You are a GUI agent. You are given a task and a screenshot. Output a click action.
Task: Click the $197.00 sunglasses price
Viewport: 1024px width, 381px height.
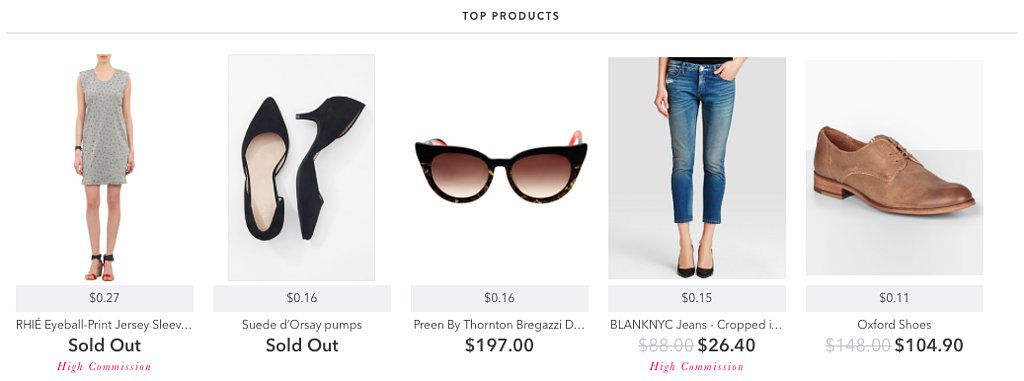[500, 345]
